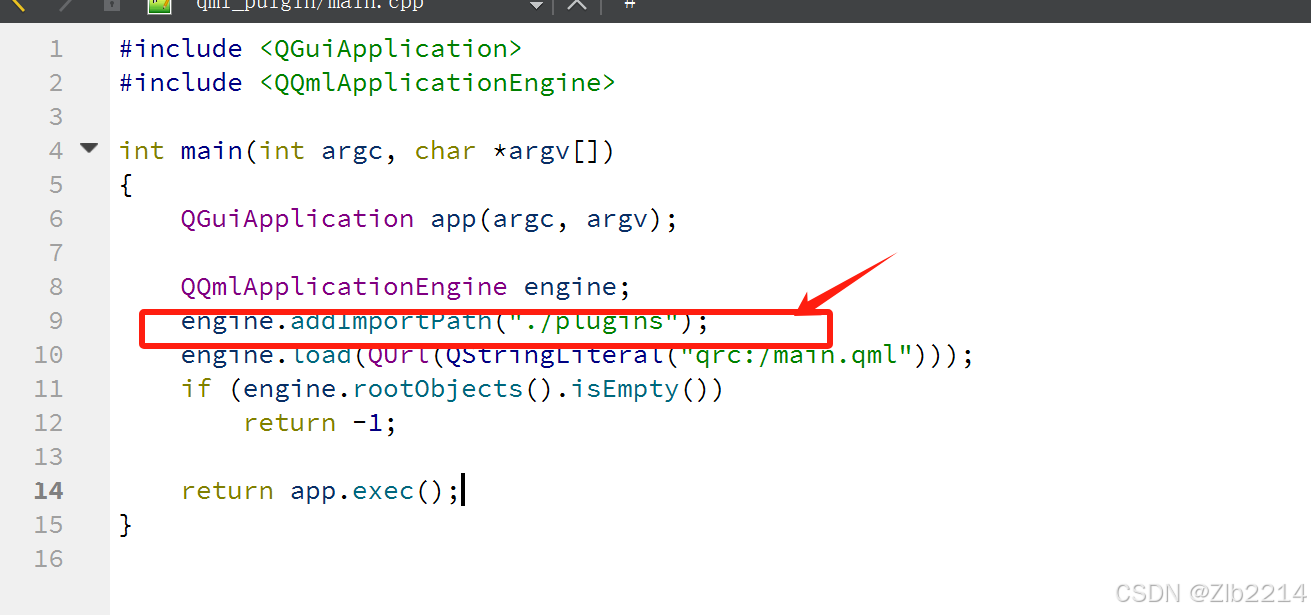Image resolution: width=1311 pixels, height=615 pixels.
Task: Click the green C++ file icon beside the filename
Action: (160, 7)
